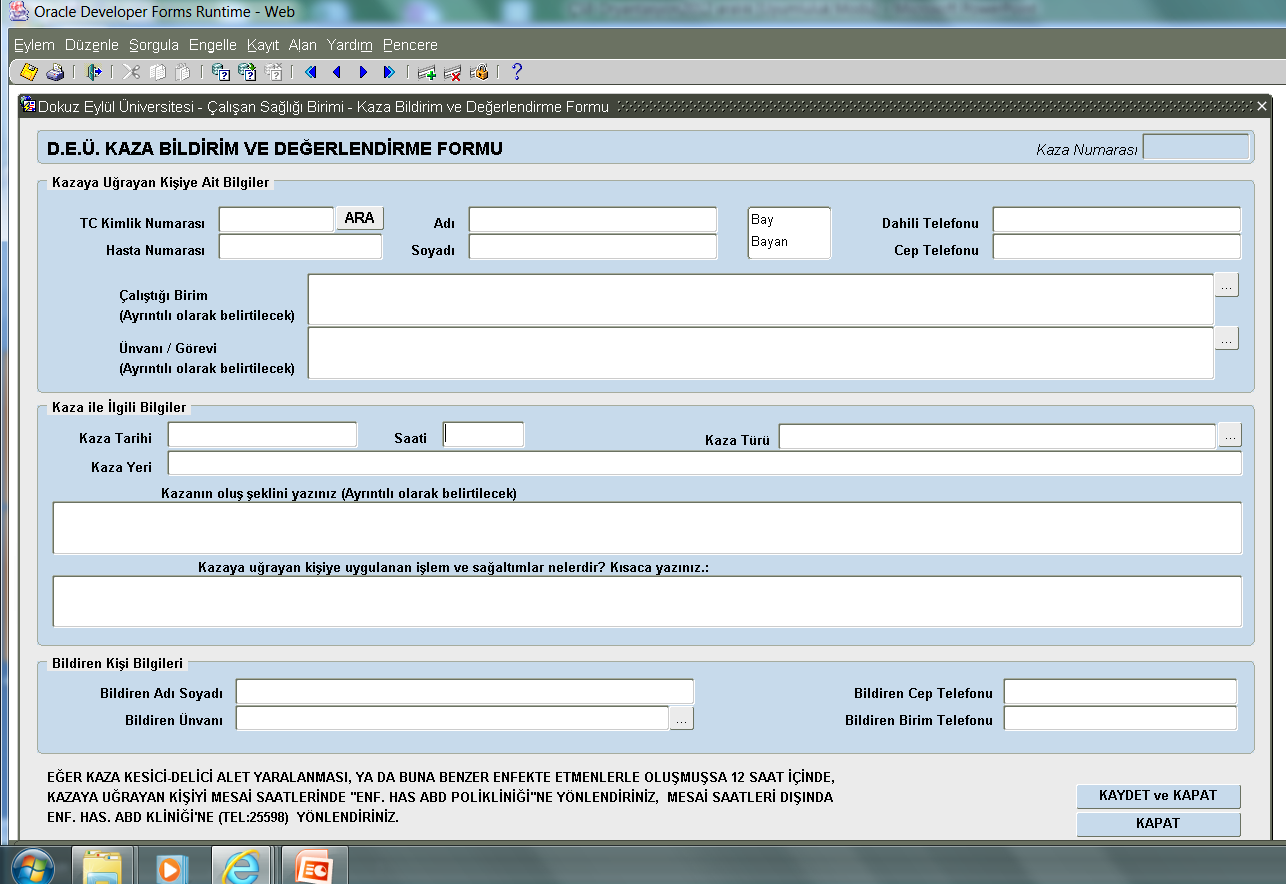This screenshot has height=884, width=1286.
Task: Click the Paste icon in toolbar
Action: click(182, 72)
